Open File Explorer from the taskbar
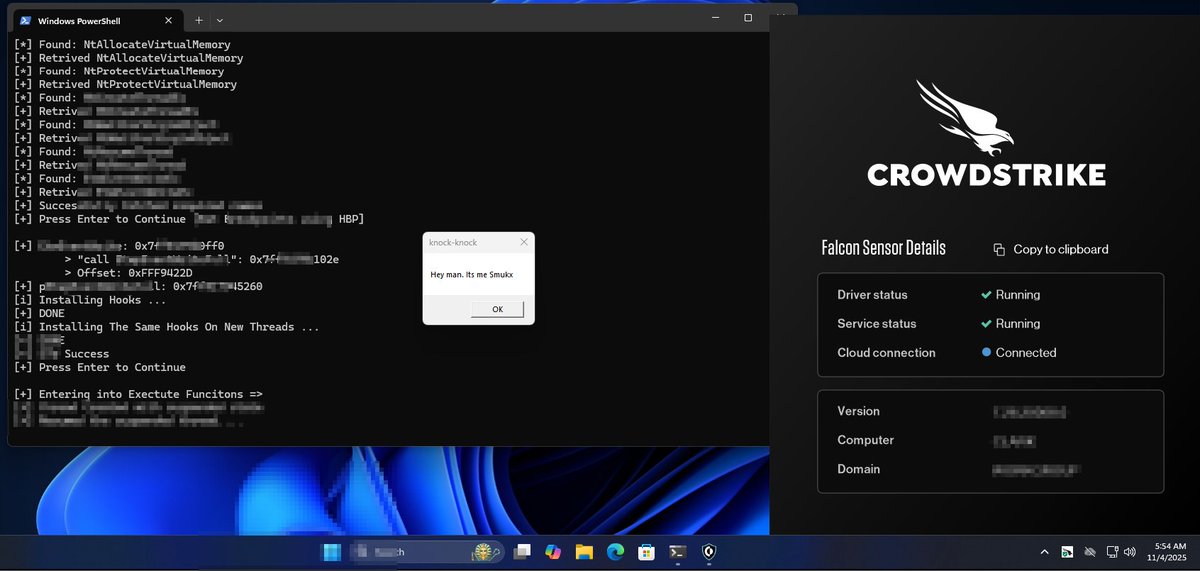1200x571 pixels. [x=584, y=551]
